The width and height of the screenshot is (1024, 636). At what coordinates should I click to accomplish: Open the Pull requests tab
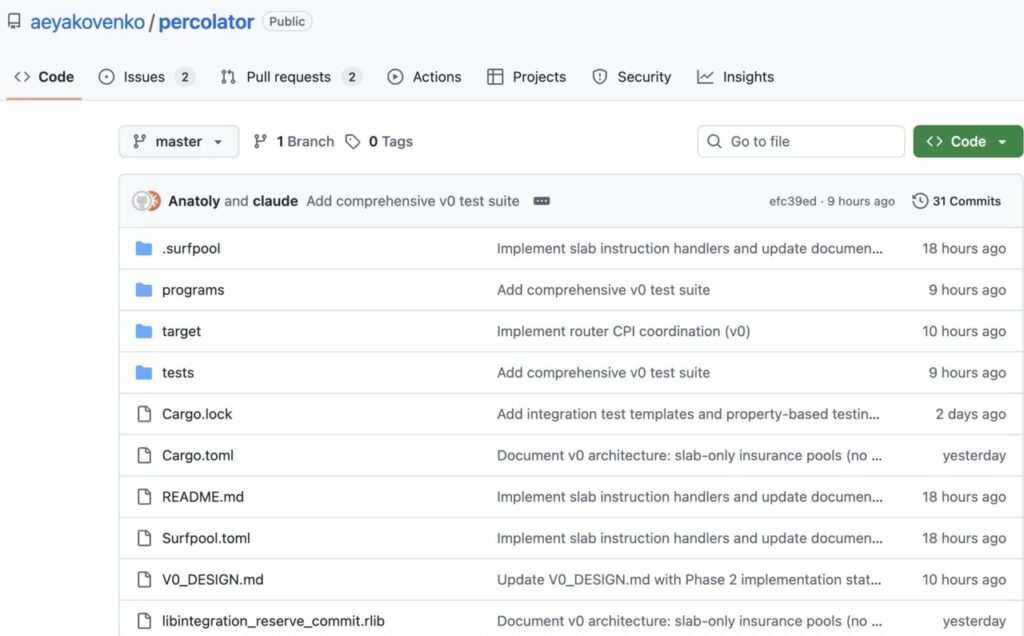(289, 77)
